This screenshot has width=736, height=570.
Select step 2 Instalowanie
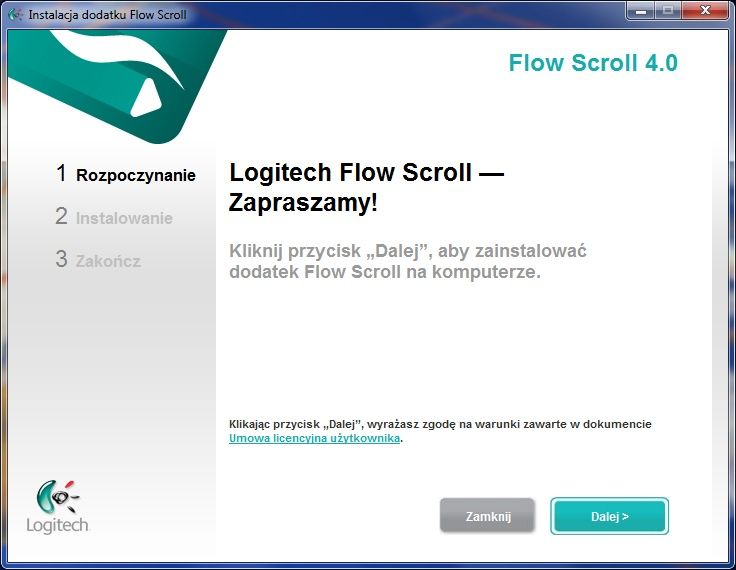(x=114, y=217)
